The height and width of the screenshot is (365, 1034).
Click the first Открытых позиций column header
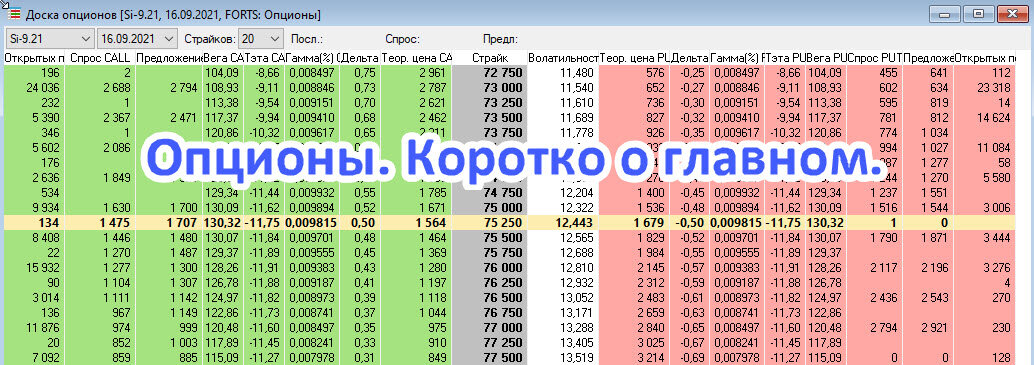tap(33, 58)
